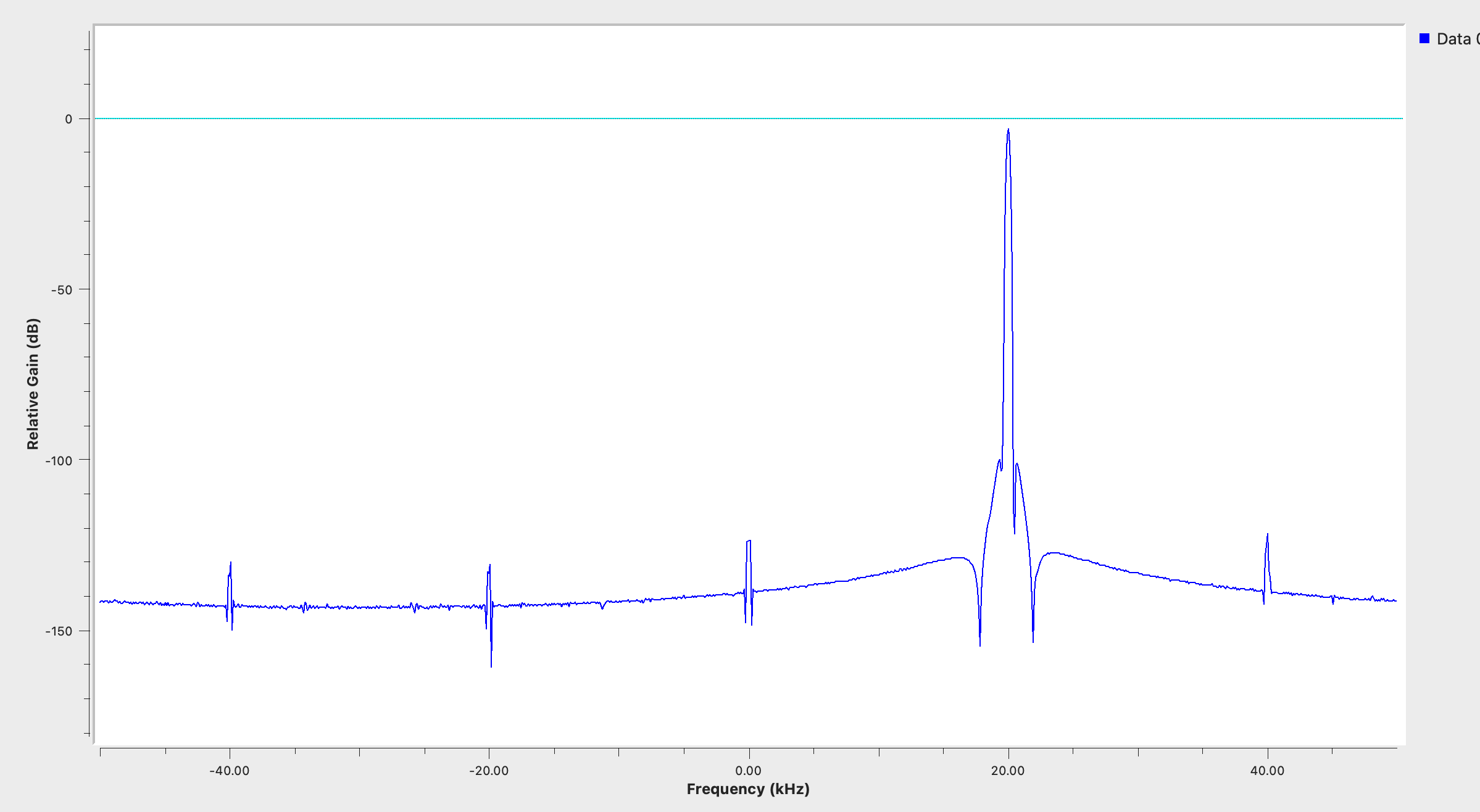This screenshot has width=1480, height=812.
Task: Click the 0.00 frequency tick label
Action: click(x=749, y=771)
